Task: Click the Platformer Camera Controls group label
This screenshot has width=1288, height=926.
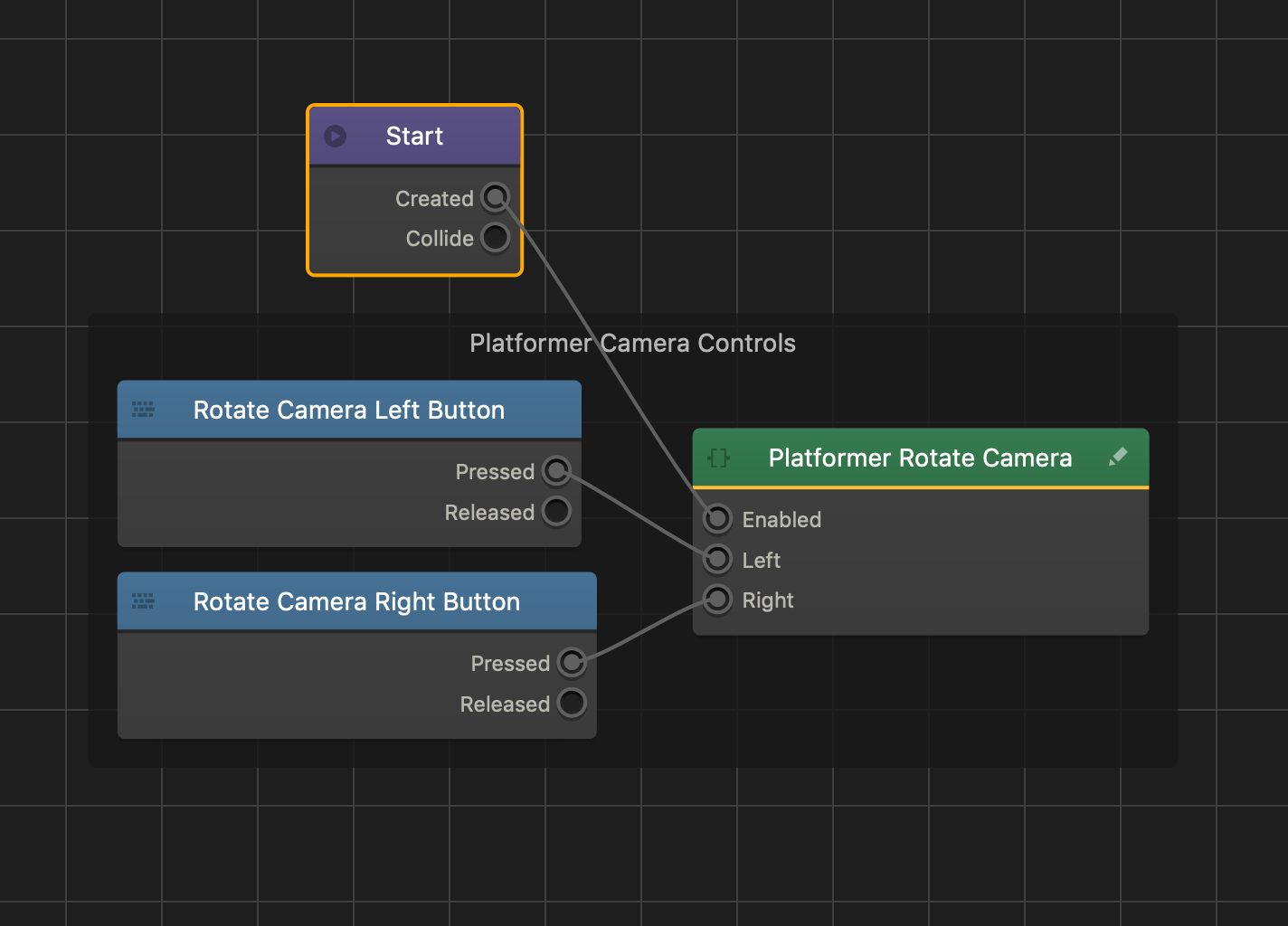Action: pos(632,344)
